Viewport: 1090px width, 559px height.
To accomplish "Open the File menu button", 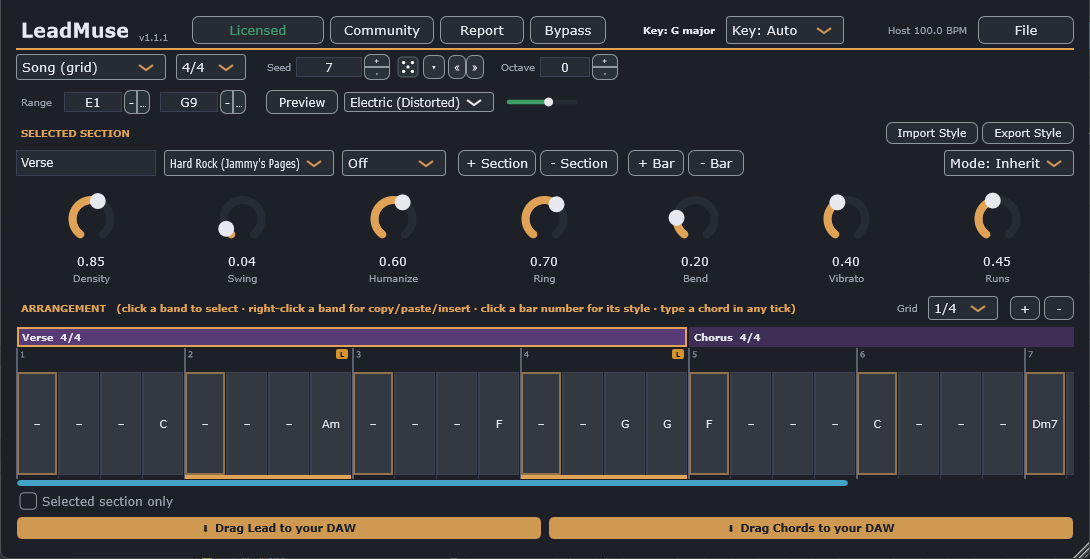I will click(x=1026, y=31).
